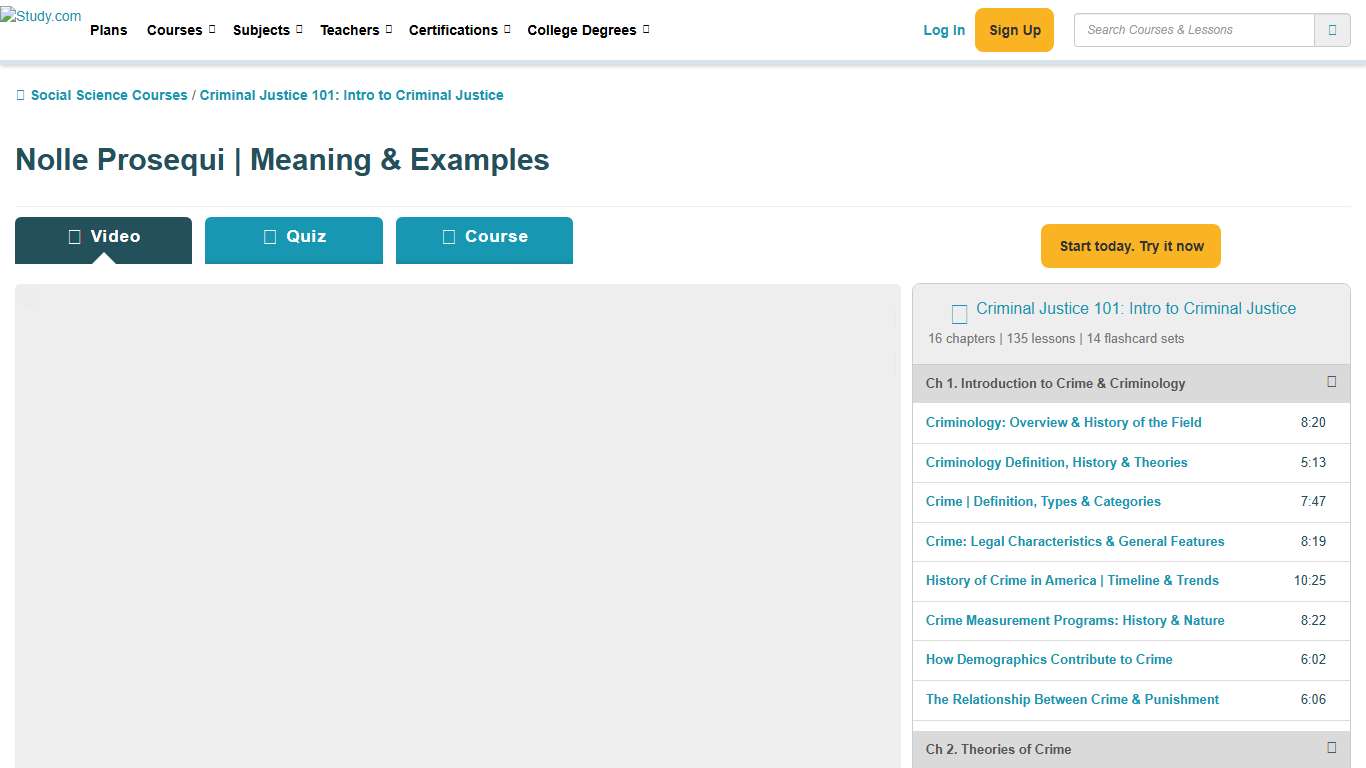
Task: Open the Subjects dropdown menu
Action: pos(267,30)
